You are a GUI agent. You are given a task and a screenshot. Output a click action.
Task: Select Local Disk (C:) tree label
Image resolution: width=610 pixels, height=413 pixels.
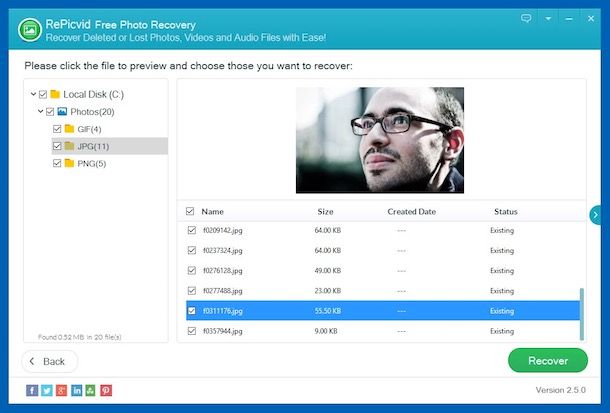(x=93, y=94)
